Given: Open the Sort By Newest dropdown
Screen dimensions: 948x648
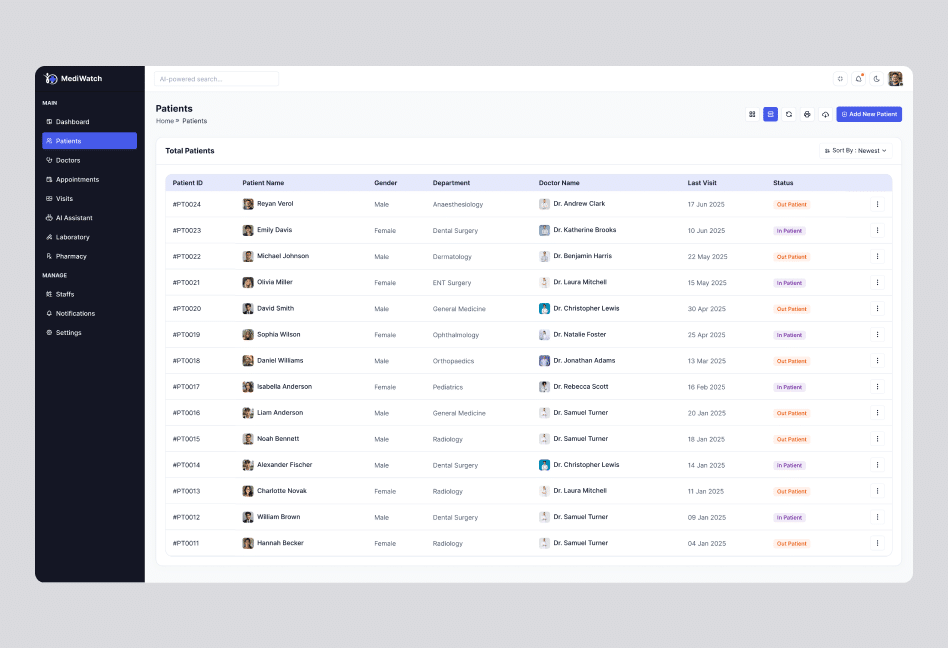Looking at the screenshot, I should (857, 150).
